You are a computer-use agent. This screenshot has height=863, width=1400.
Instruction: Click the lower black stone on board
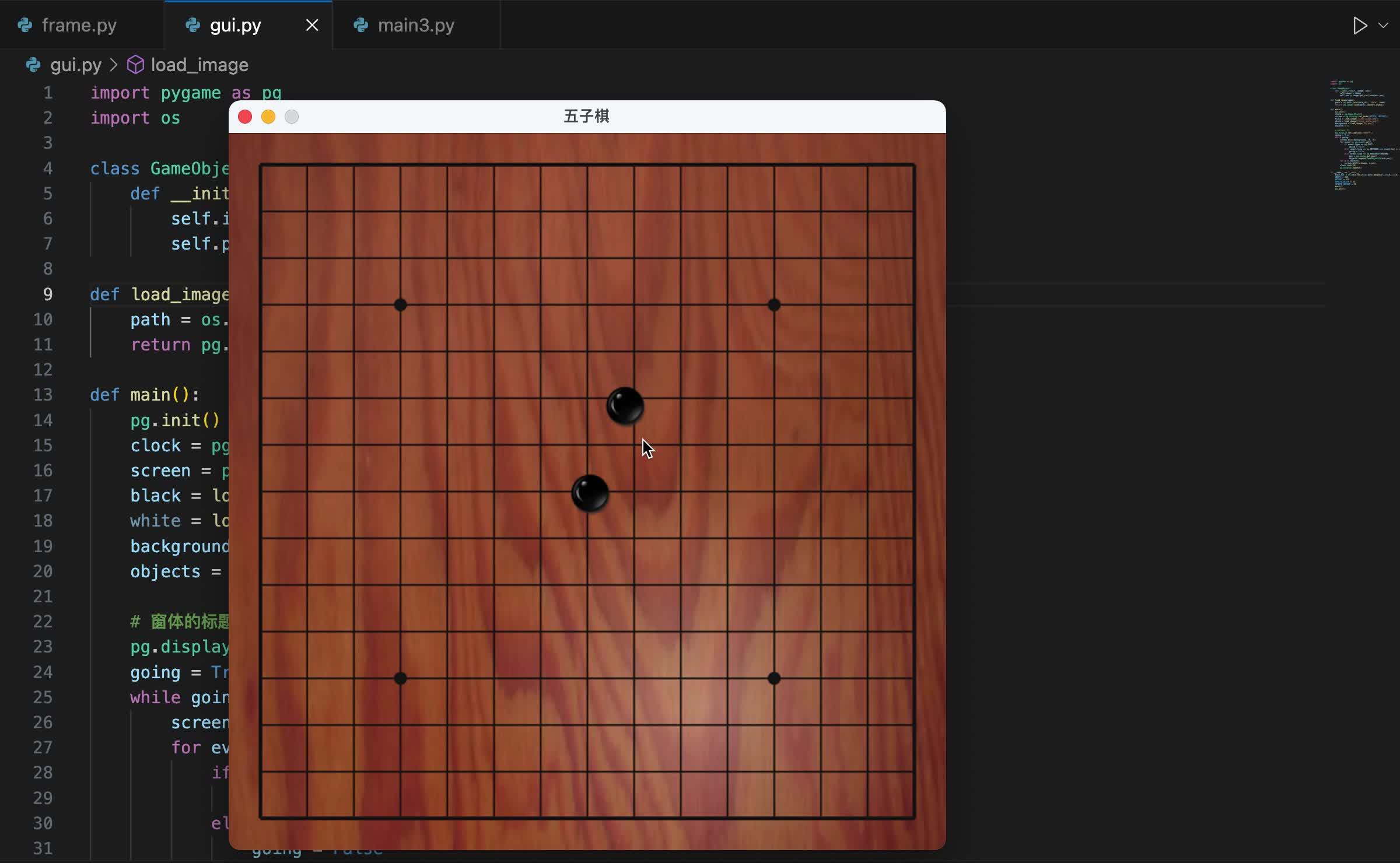point(590,493)
